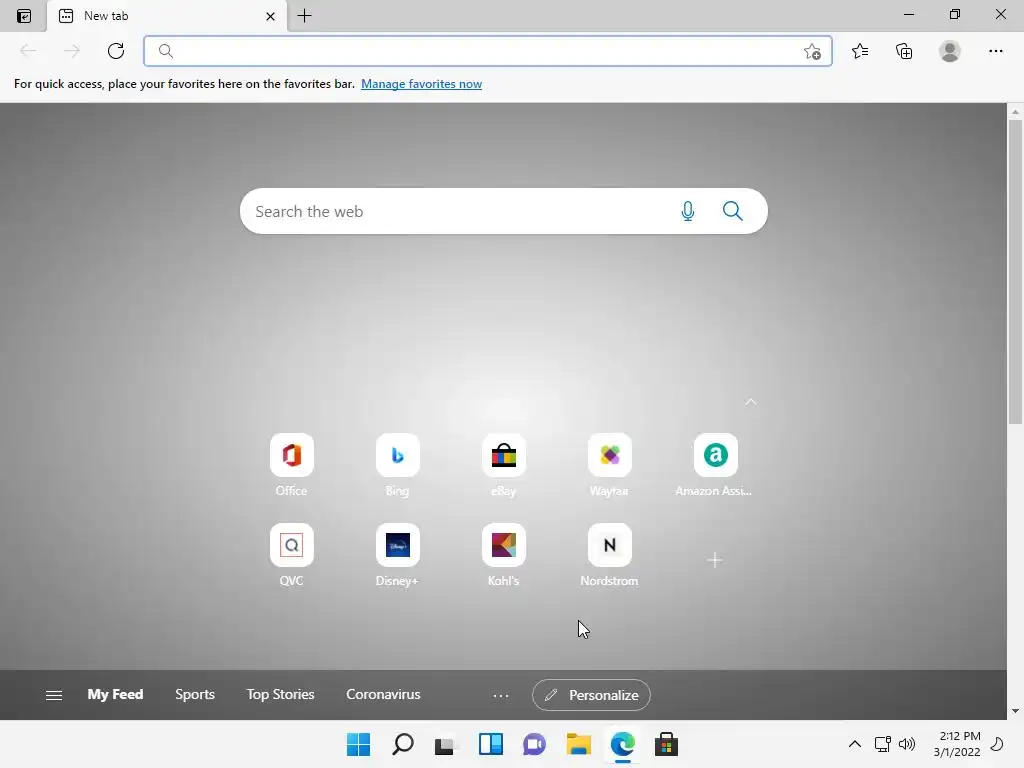Open the feed hamburger menu
Viewport: 1024px width, 768px height.
point(54,696)
